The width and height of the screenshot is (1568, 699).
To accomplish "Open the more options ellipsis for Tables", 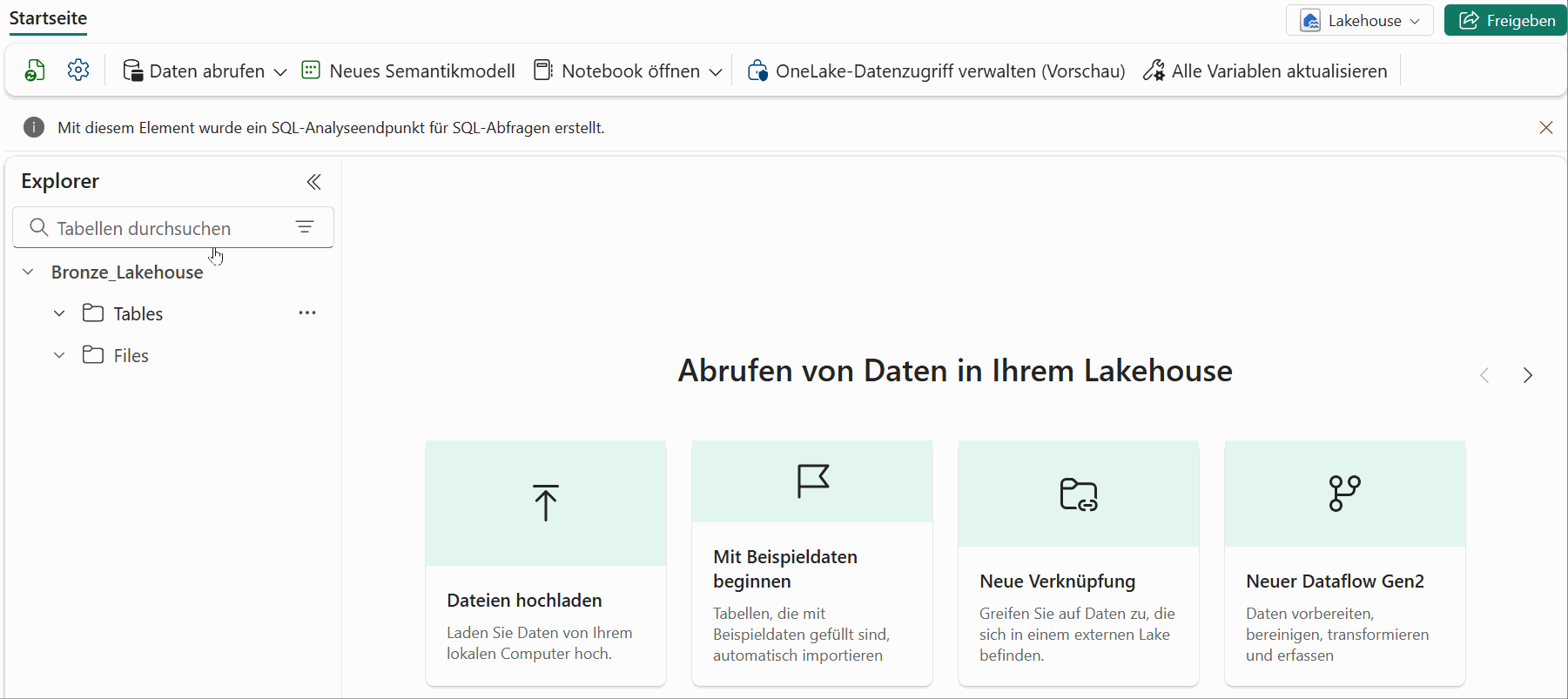I will (x=307, y=313).
